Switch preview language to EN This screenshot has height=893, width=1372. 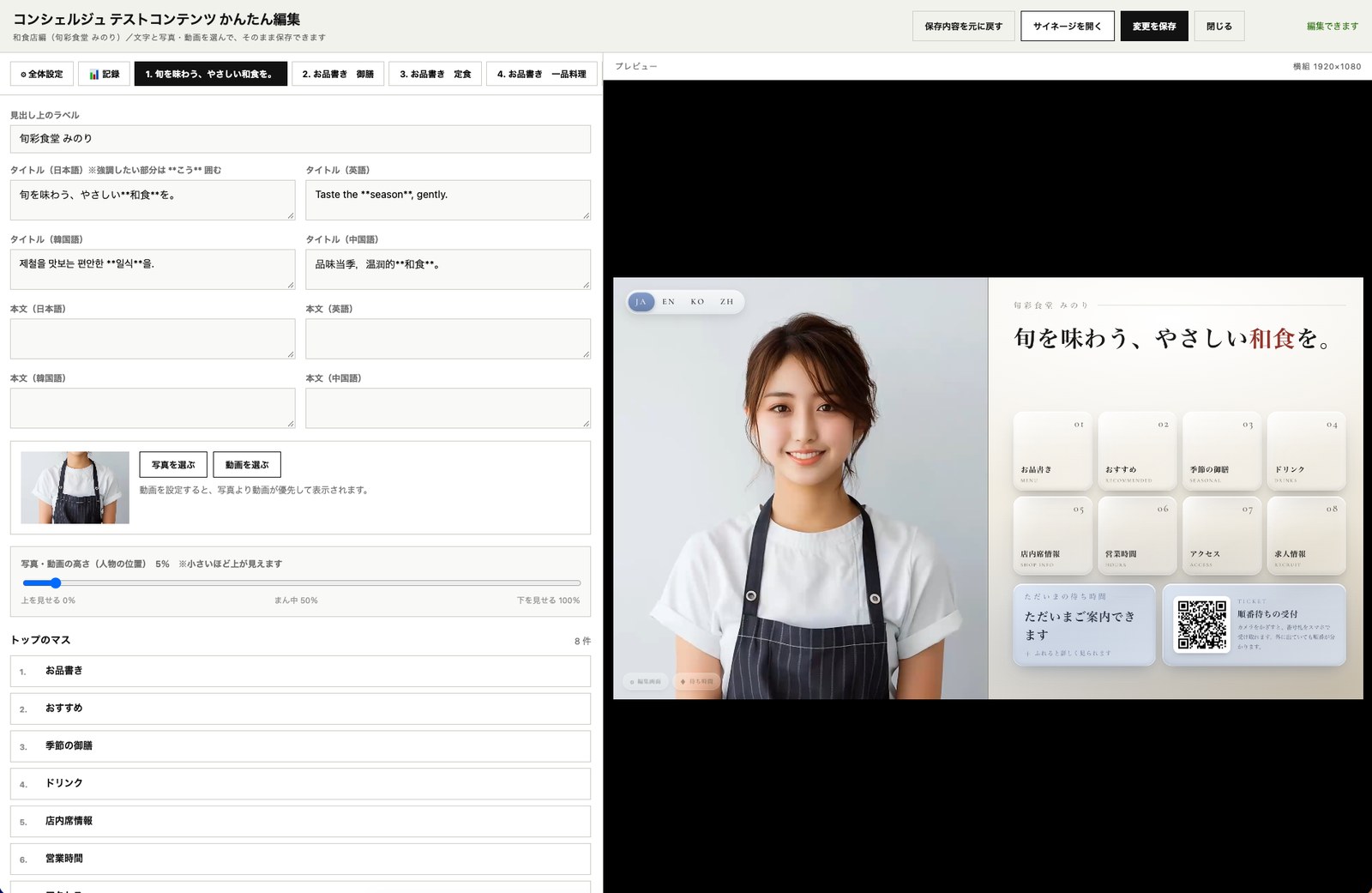click(x=669, y=302)
